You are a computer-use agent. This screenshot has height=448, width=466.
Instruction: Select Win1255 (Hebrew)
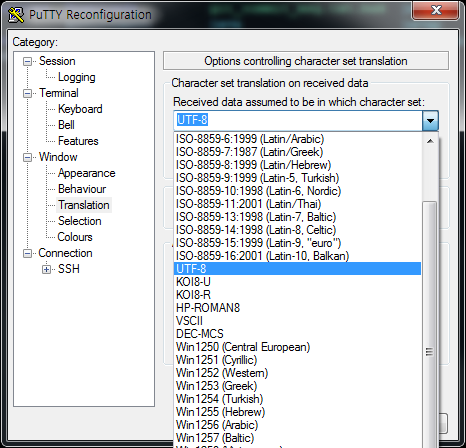pos(297,412)
